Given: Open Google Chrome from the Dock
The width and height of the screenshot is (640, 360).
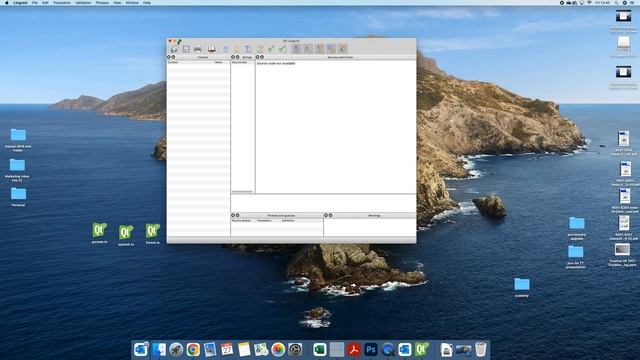Looking at the screenshot, I should (x=193, y=349).
